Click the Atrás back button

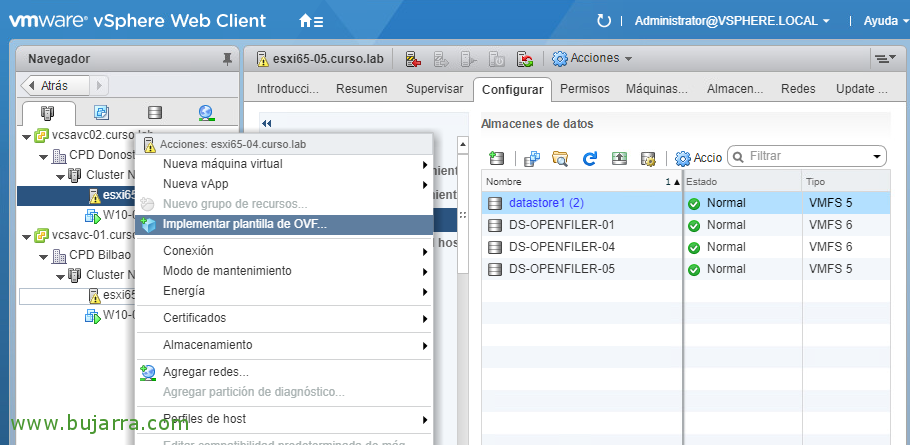point(55,86)
